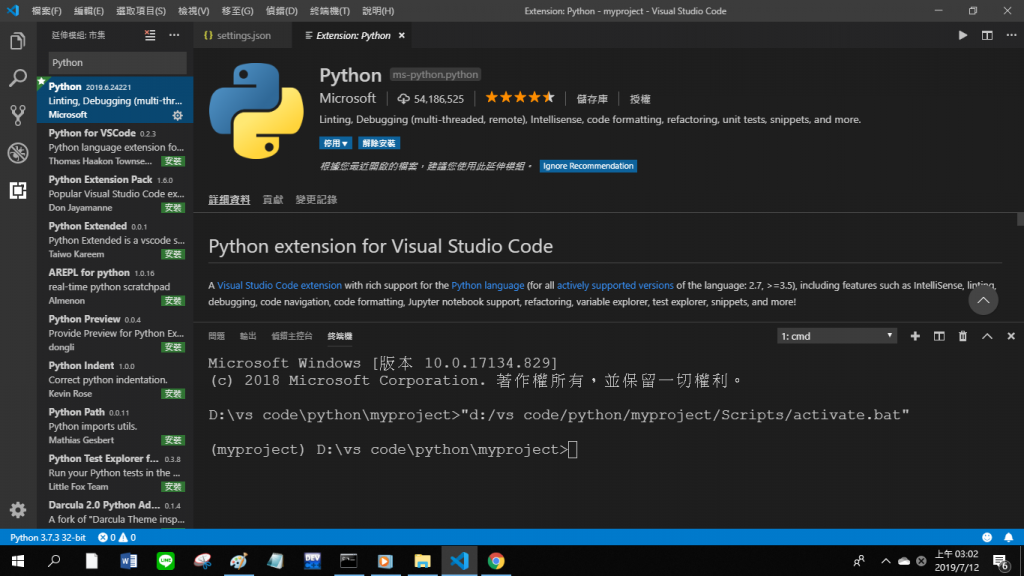Open terminal selector dropdown '1: cmd'
The height and width of the screenshot is (576, 1024).
(837, 336)
